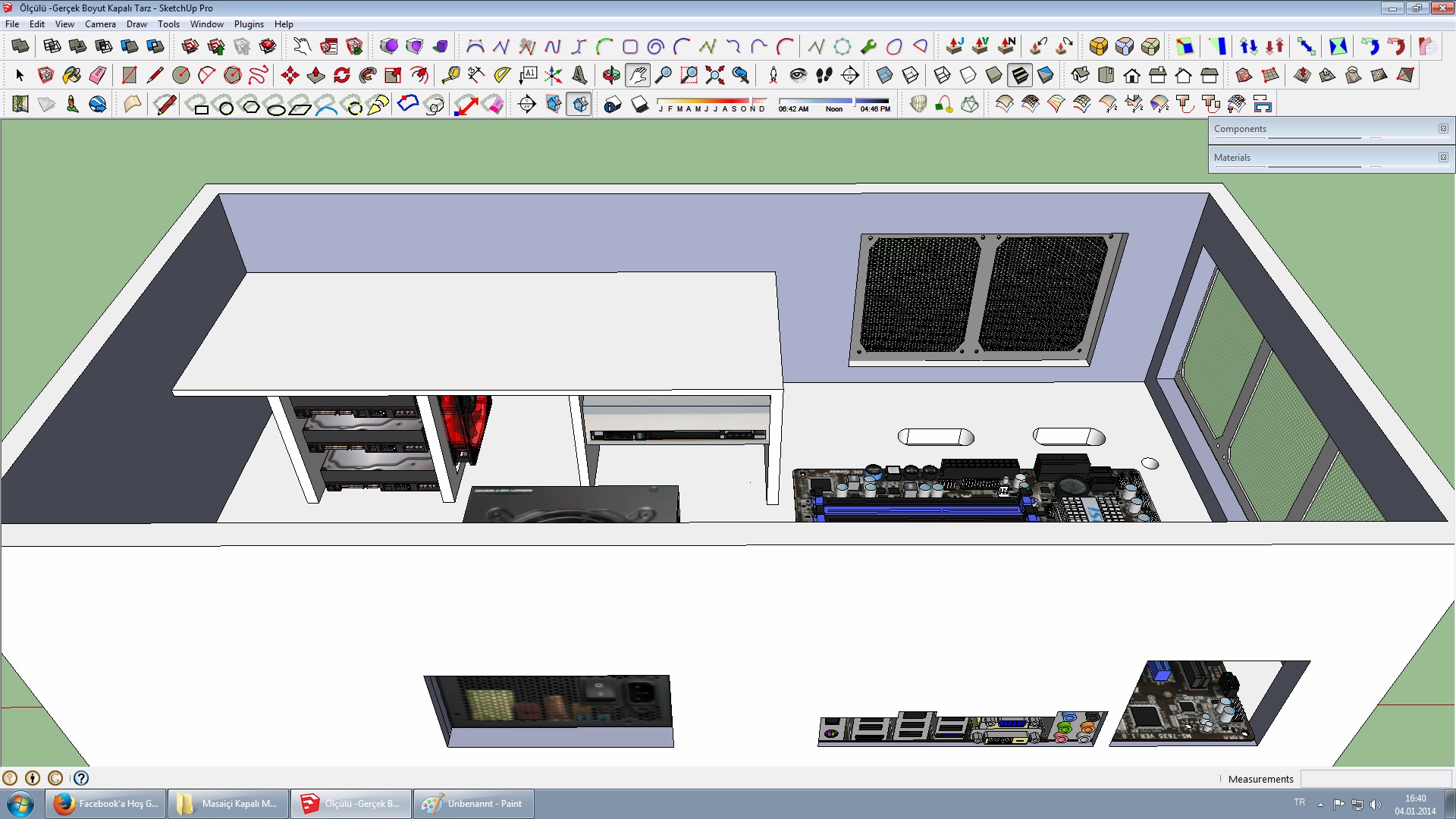Viewport: 1456px width, 819px height.
Task: Toggle Display Section Cuts
Action: (x=580, y=104)
